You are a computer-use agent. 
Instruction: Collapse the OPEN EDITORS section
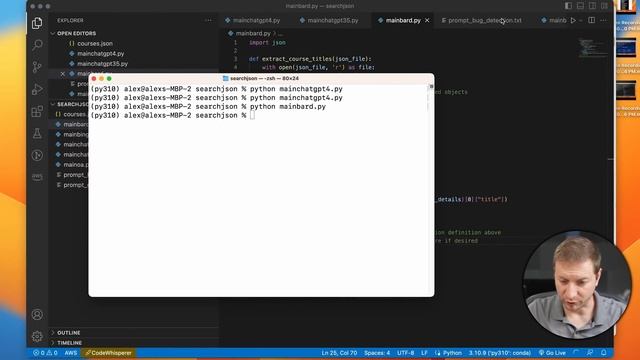(x=76, y=33)
